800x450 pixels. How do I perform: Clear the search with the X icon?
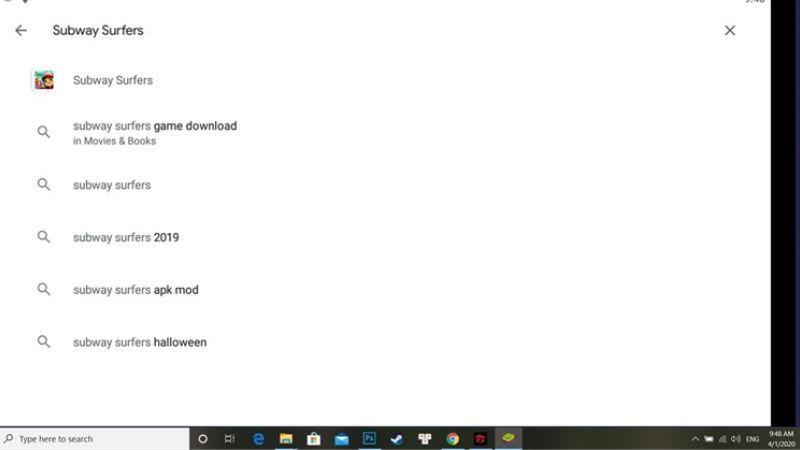729,31
